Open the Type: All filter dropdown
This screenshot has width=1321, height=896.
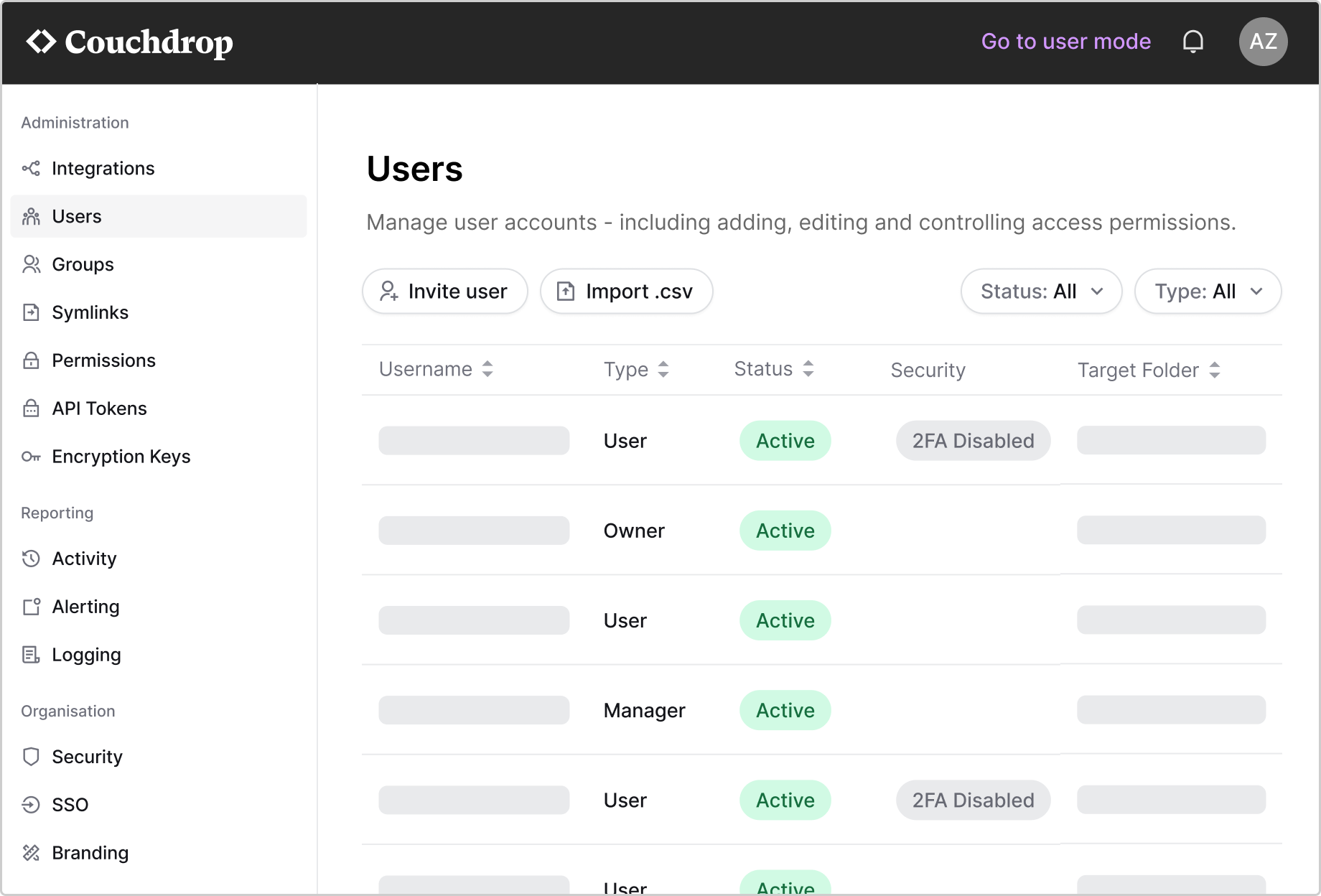tap(1207, 291)
